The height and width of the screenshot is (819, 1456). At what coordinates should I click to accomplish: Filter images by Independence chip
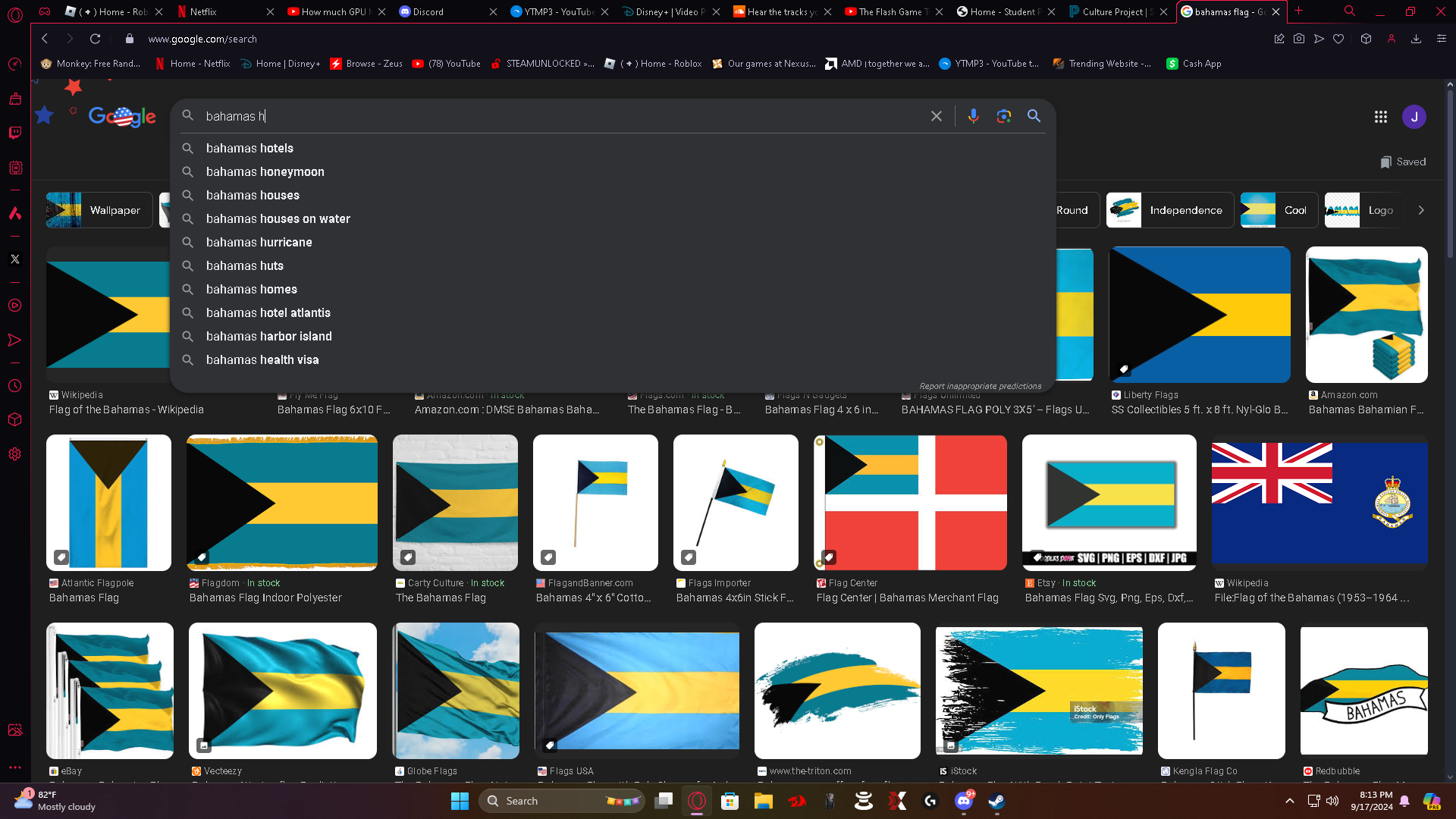(x=1169, y=210)
